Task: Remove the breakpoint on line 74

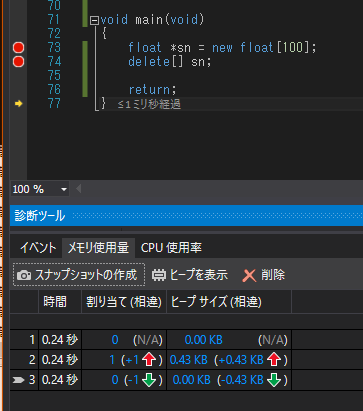Action: (x=18, y=62)
